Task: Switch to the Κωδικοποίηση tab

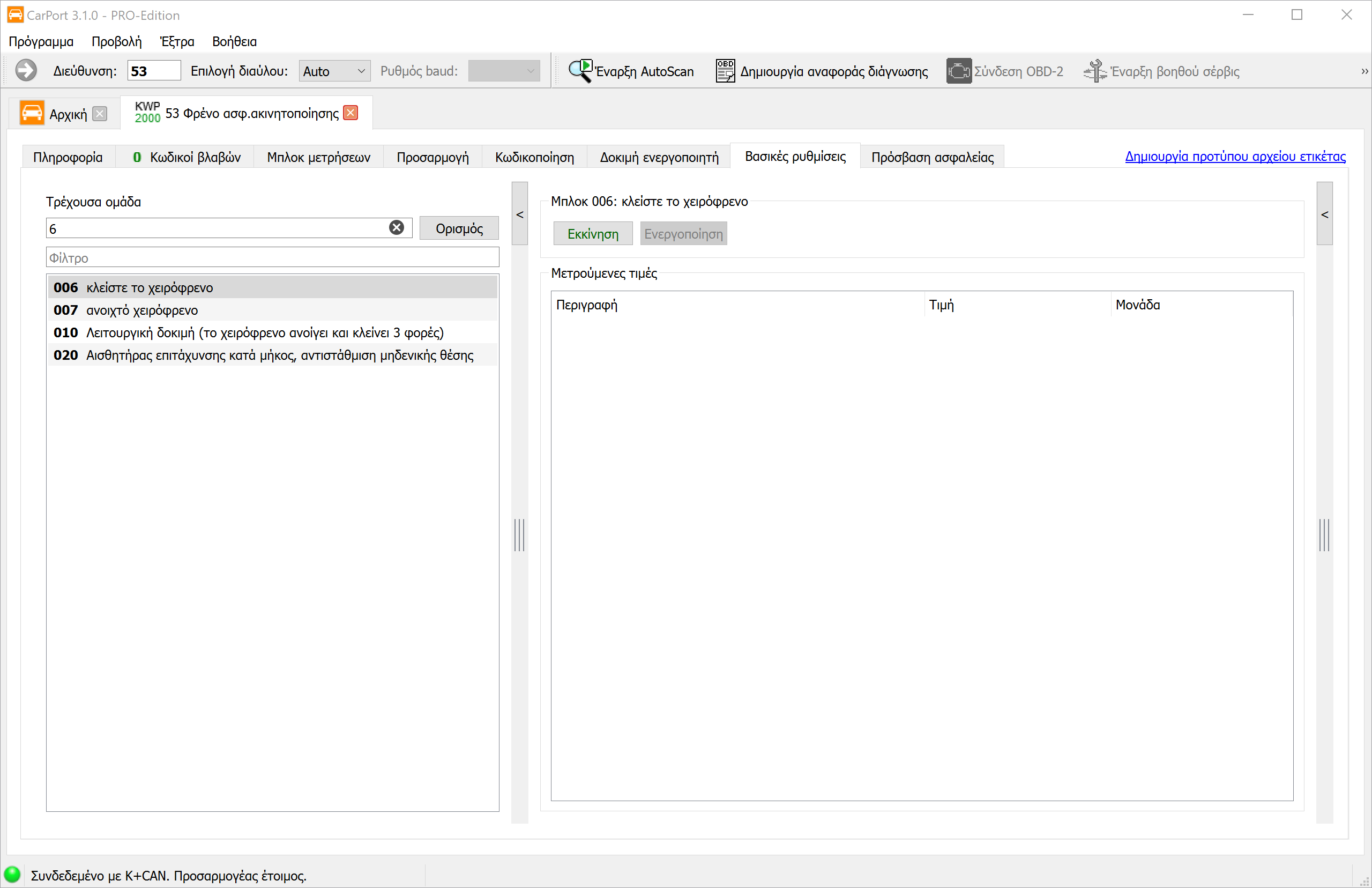Action: tap(534, 157)
